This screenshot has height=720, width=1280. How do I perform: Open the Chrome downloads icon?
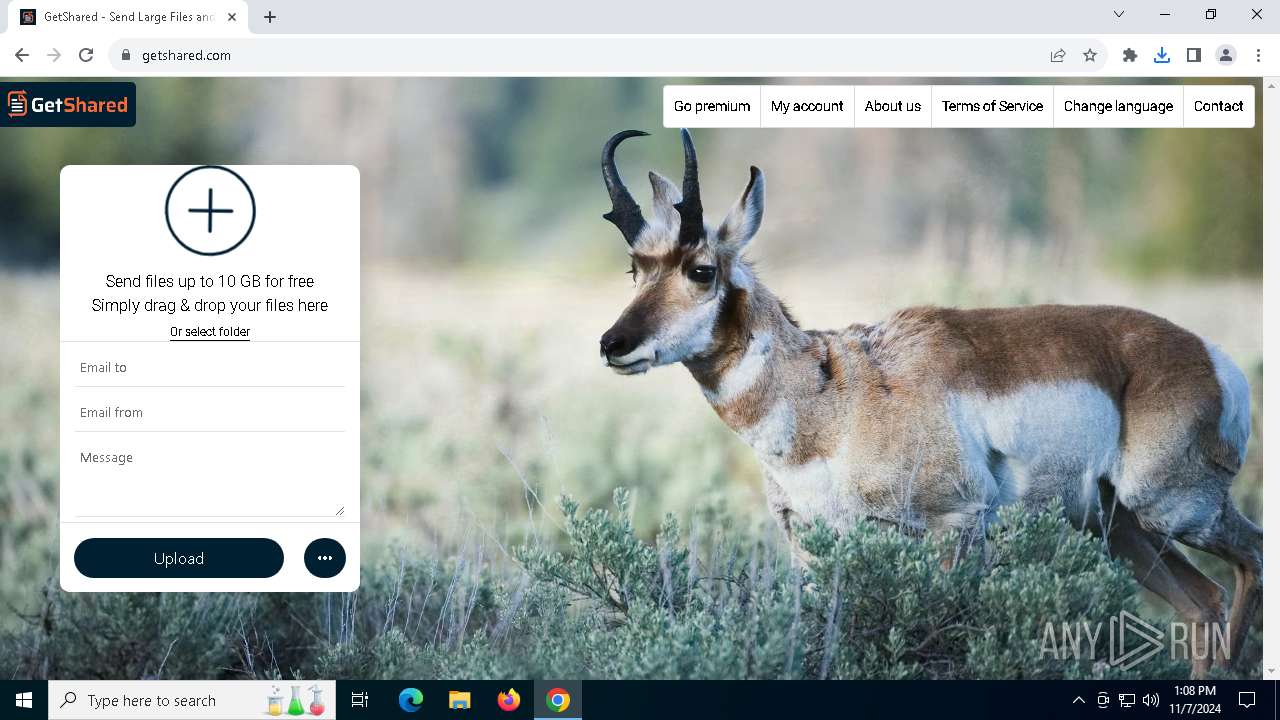(1162, 55)
